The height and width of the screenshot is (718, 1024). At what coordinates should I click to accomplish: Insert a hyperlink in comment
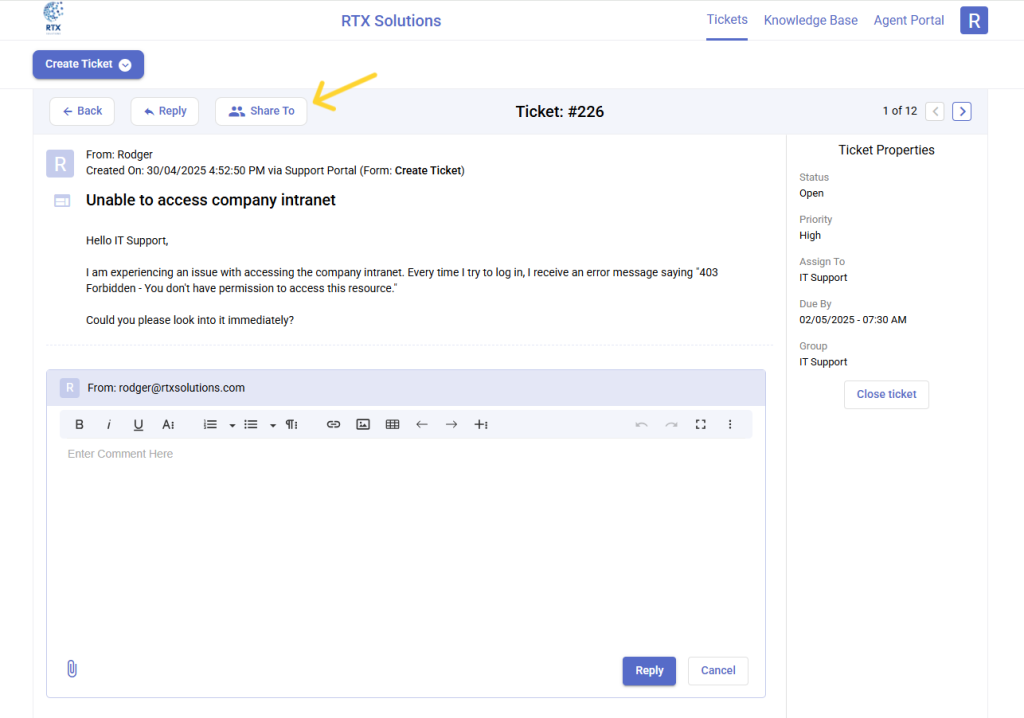point(333,425)
